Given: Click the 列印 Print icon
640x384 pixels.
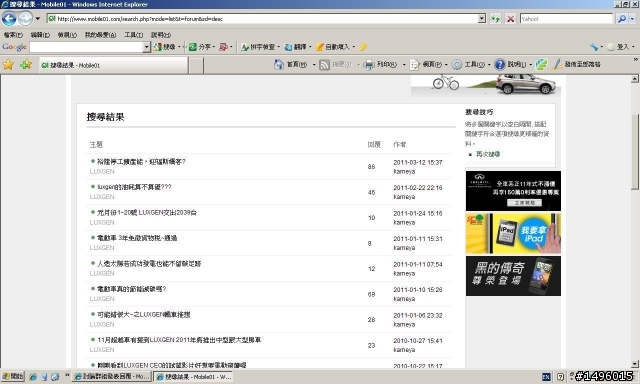Looking at the screenshot, I should 369,65.
